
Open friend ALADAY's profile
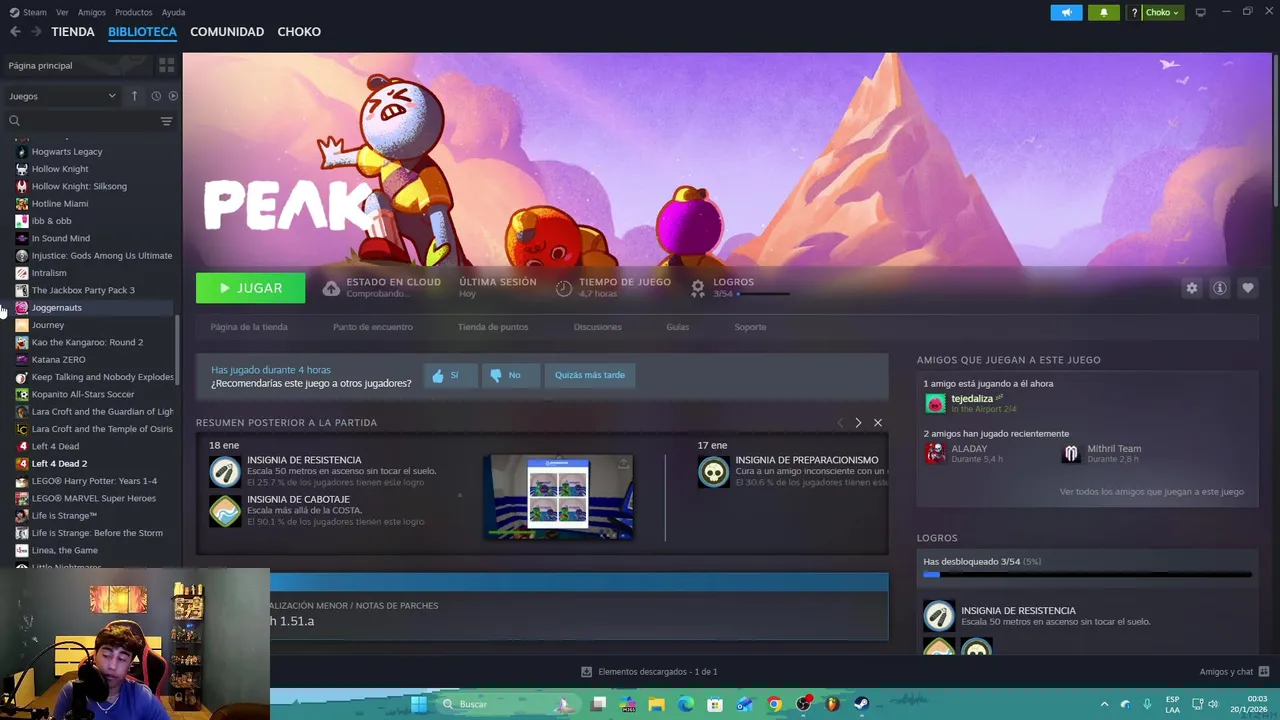[969, 448]
